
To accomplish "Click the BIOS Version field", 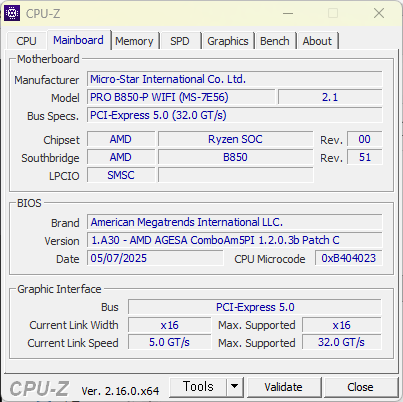I will point(235,240).
